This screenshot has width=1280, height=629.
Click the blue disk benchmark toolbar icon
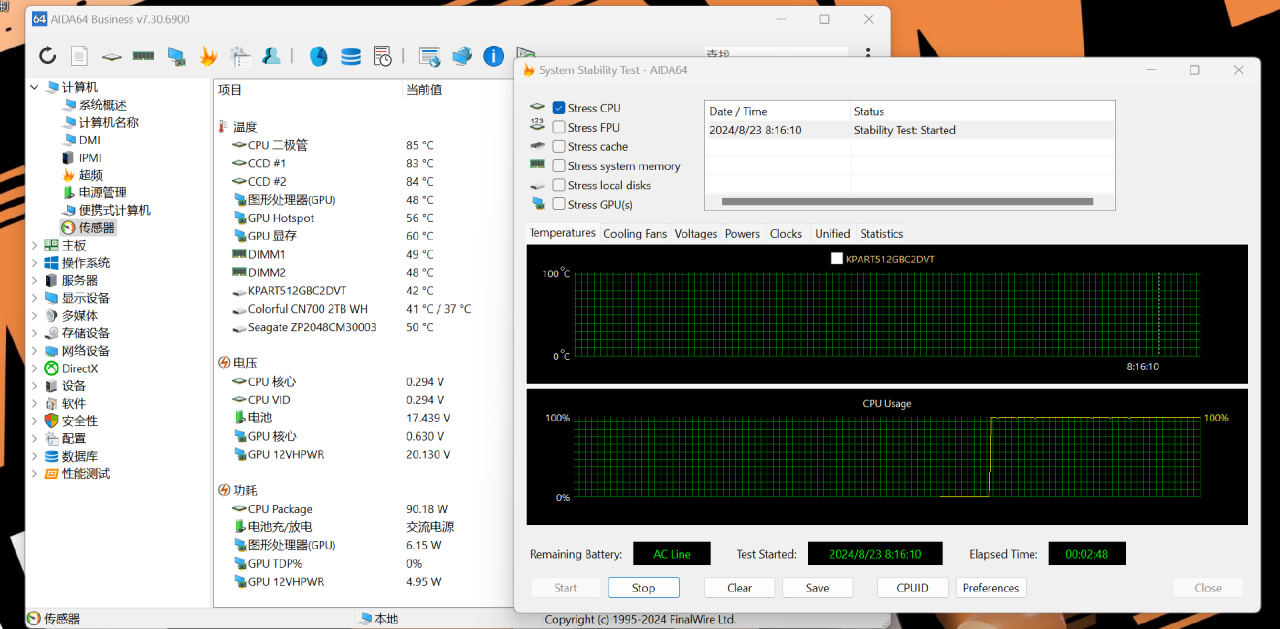point(318,56)
